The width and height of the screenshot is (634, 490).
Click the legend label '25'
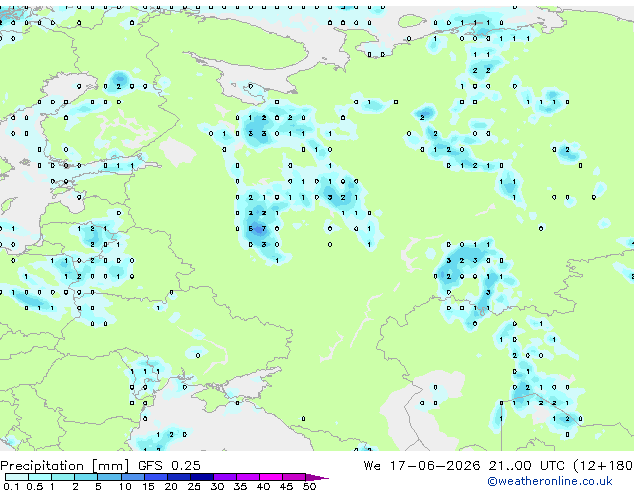coord(194,486)
